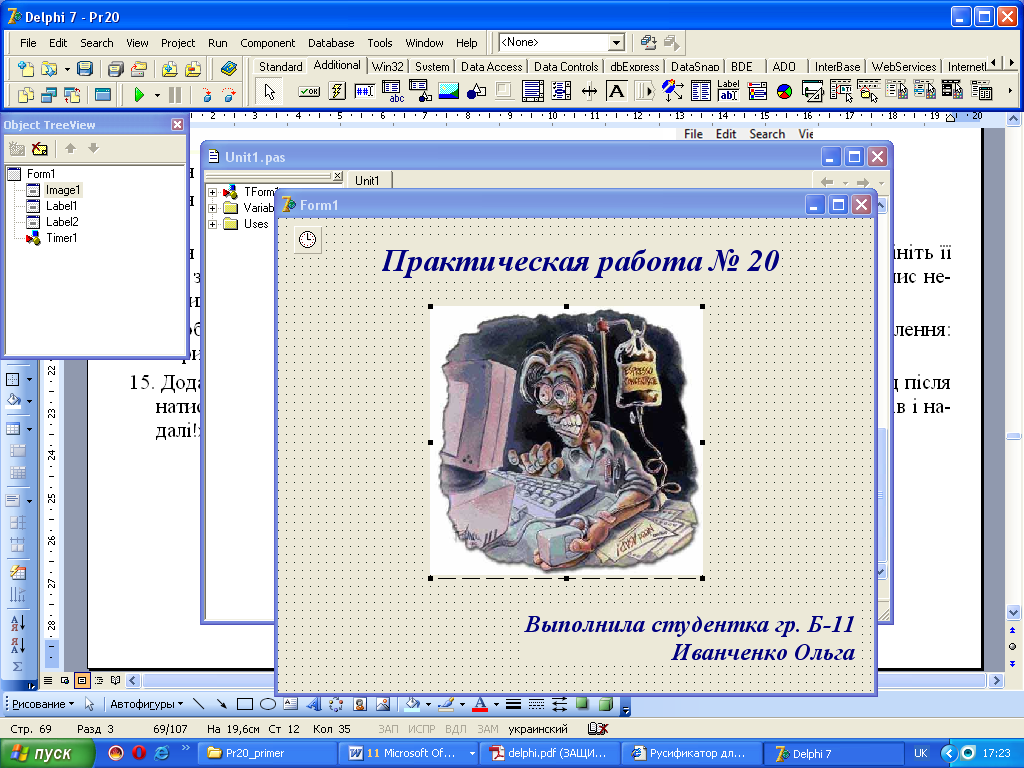Open the Component menu
1024x768 pixels.
[267, 43]
